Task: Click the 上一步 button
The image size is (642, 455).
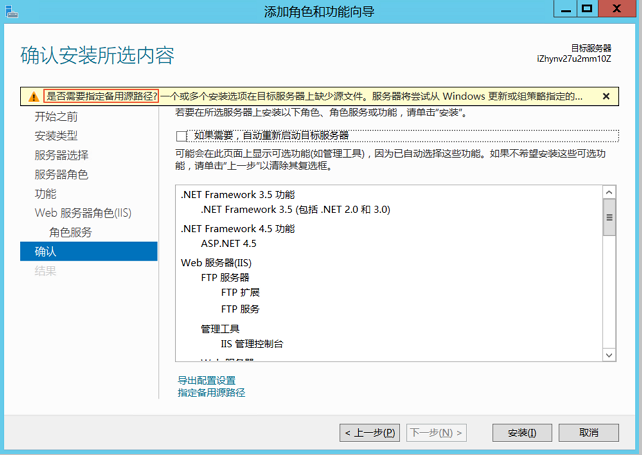Action: 370,433
